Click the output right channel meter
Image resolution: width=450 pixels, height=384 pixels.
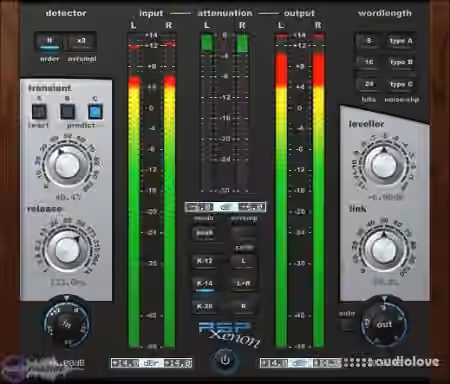319,190
